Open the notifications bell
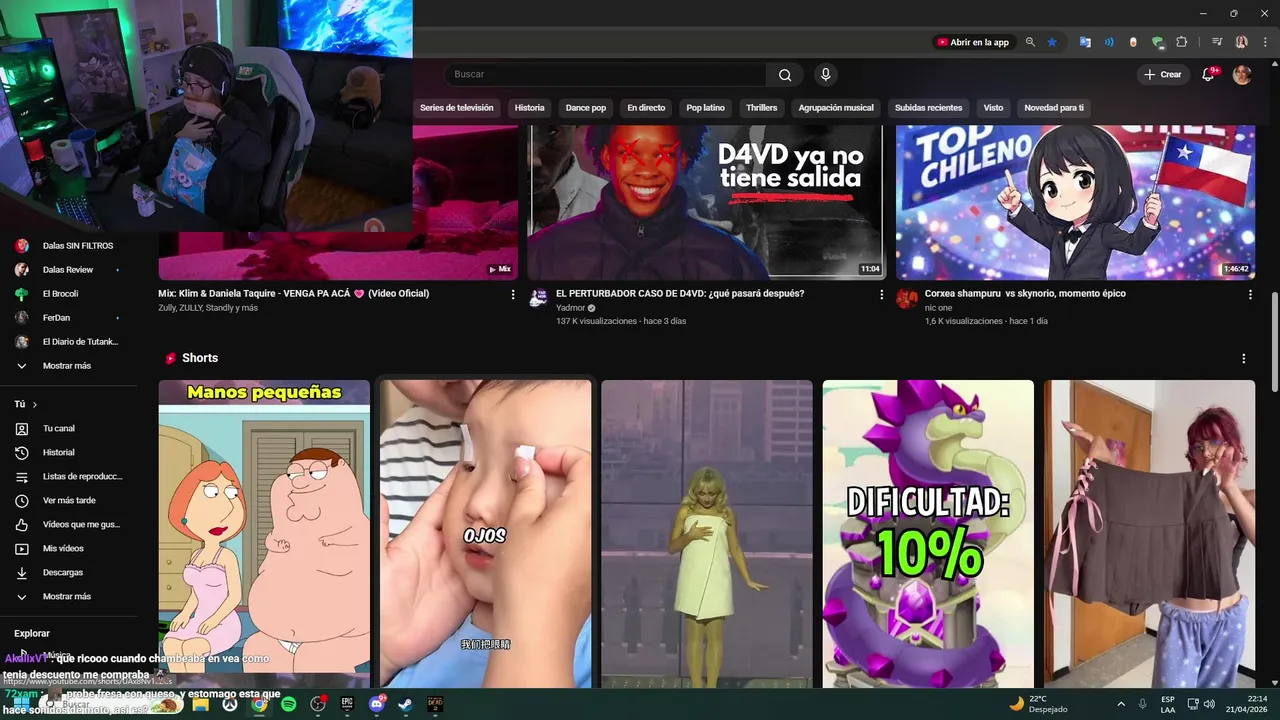 tap(1208, 75)
